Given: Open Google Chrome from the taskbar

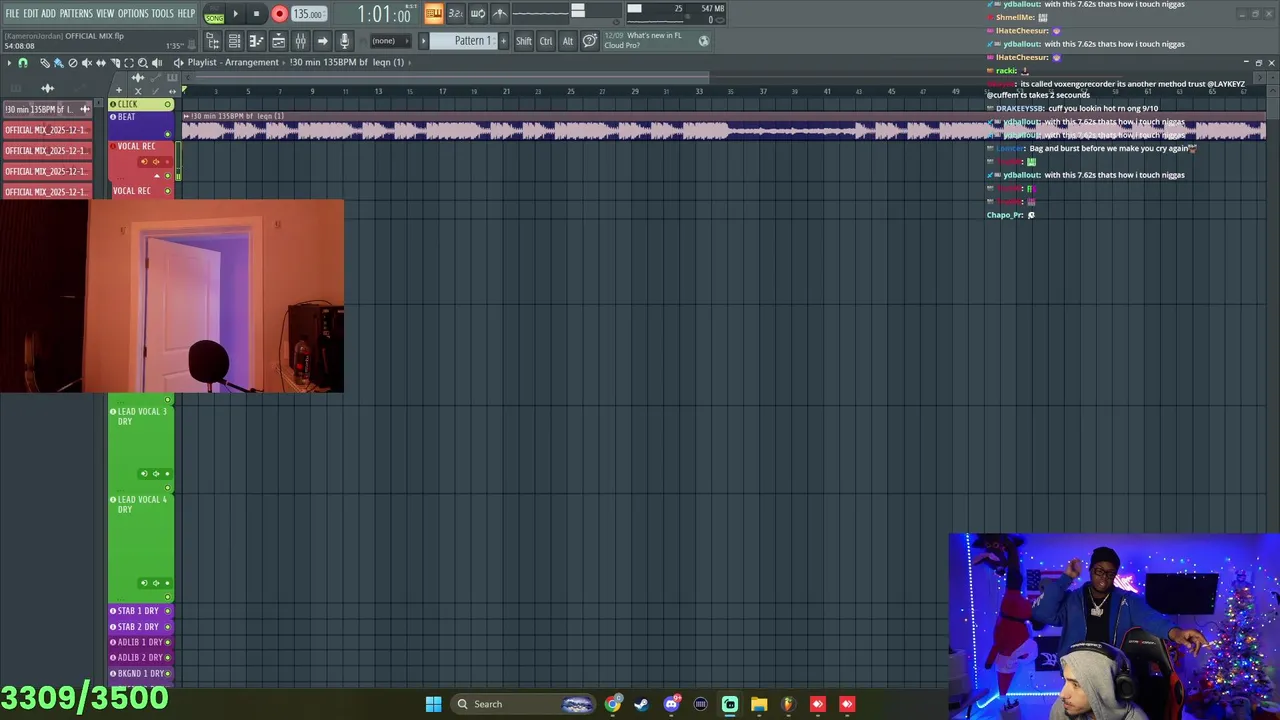Looking at the screenshot, I should click(613, 704).
